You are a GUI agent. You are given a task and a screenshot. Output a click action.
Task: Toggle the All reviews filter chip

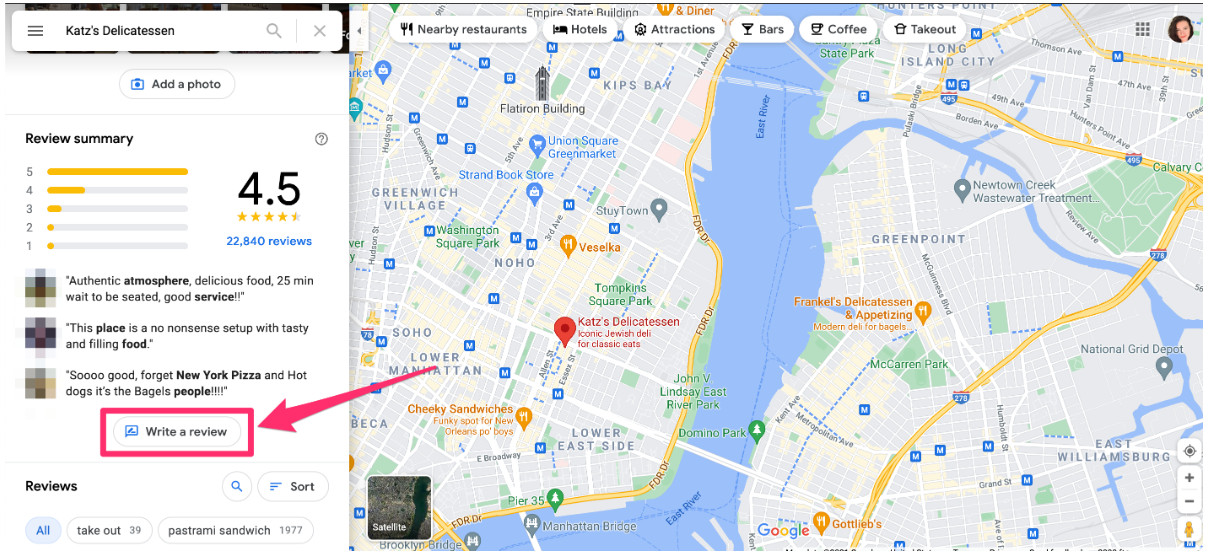(x=43, y=531)
